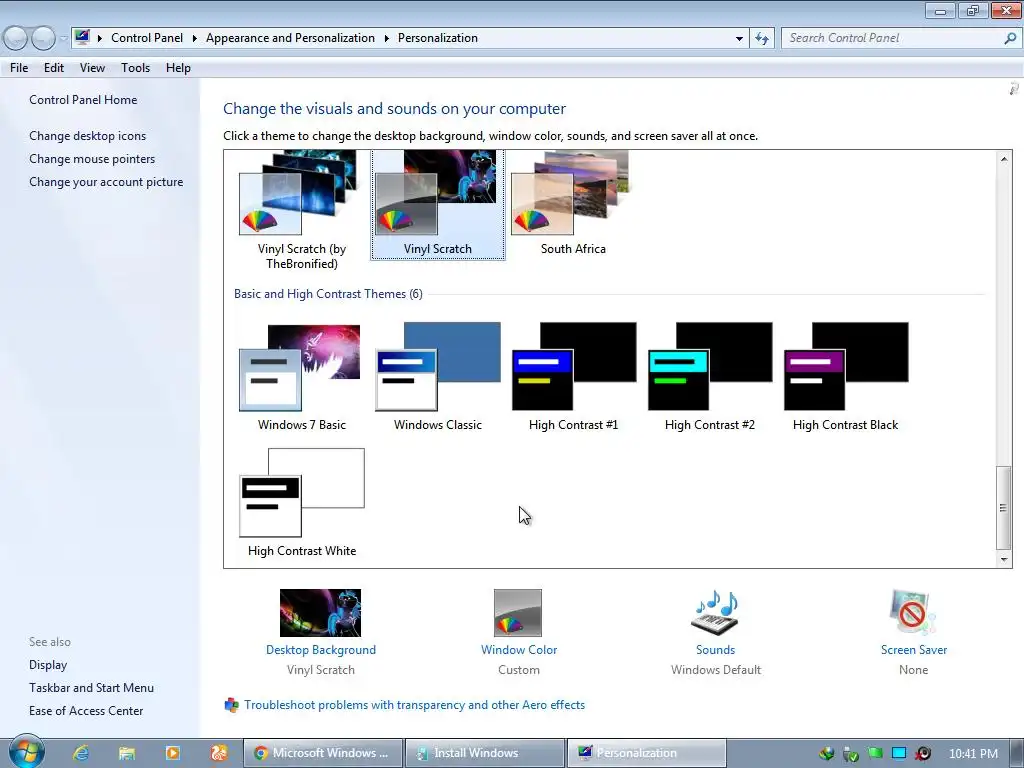The height and width of the screenshot is (768, 1024).
Task: Open Display under See also
Action: tap(48, 665)
